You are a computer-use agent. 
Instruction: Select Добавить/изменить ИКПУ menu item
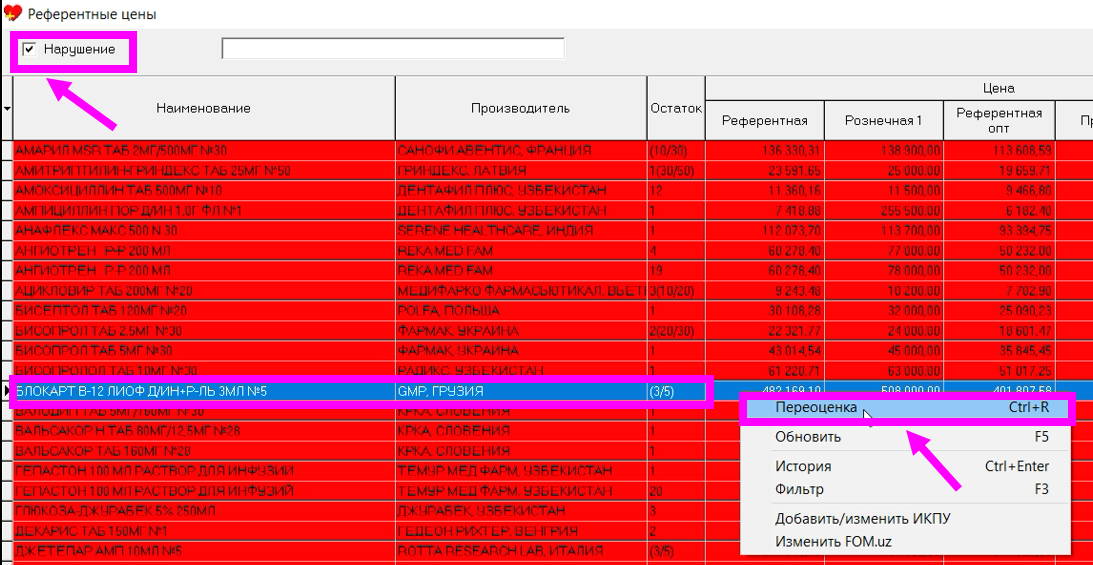pos(908,519)
